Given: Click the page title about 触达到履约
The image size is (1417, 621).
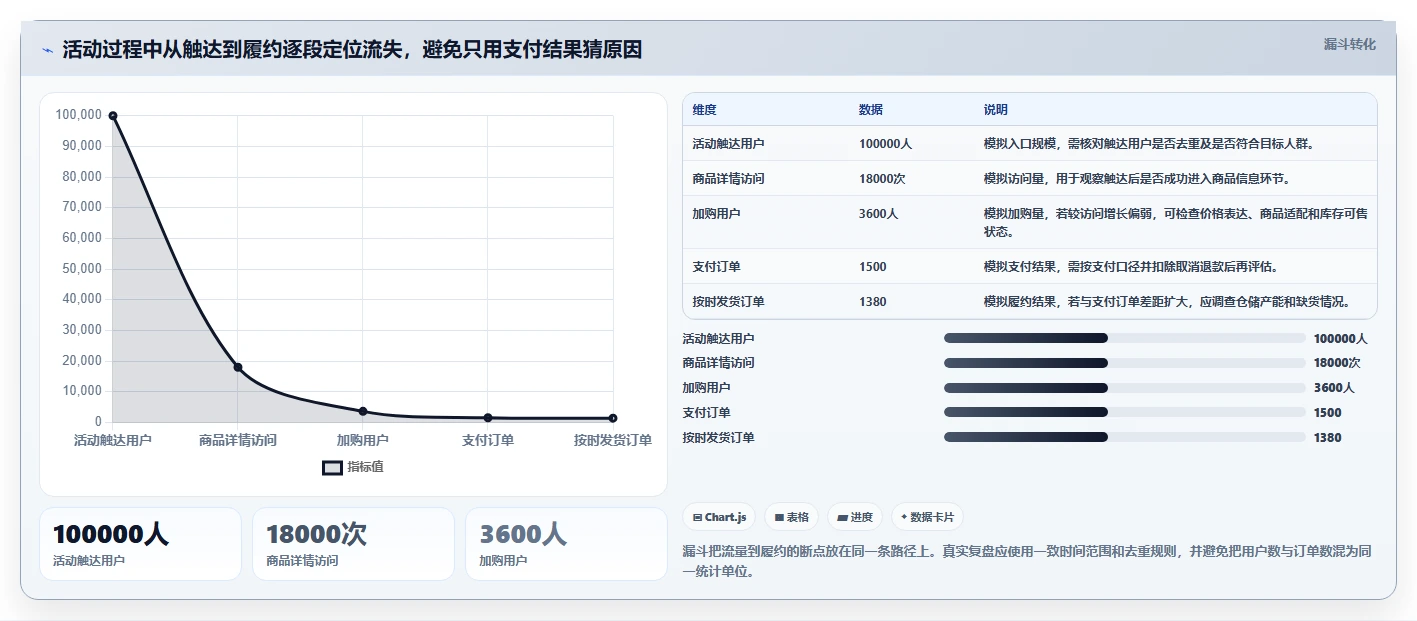Looking at the screenshot, I should (352, 50).
